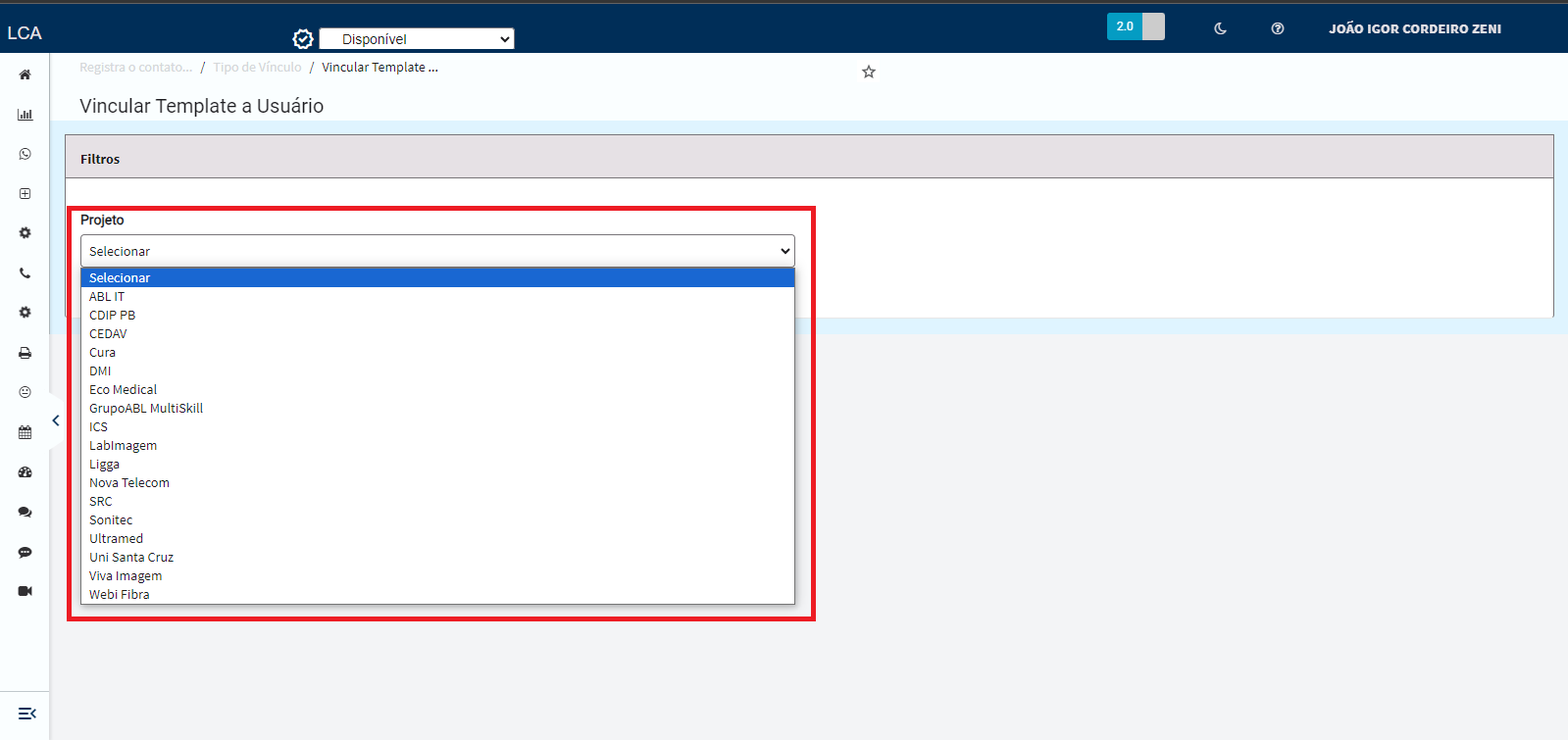This screenshot has width=1568, height=740.
Task: Open the Disponível status dropdown
Action: point(417,39)
